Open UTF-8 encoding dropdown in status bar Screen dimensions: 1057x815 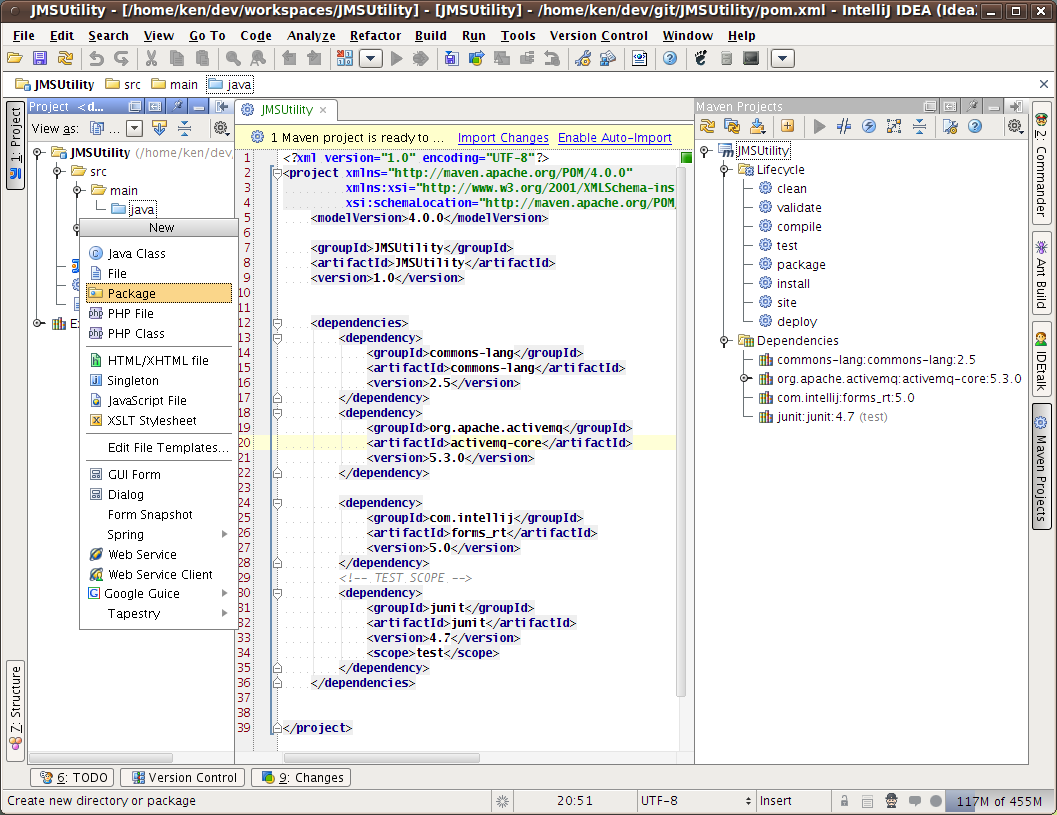(696, 801)
